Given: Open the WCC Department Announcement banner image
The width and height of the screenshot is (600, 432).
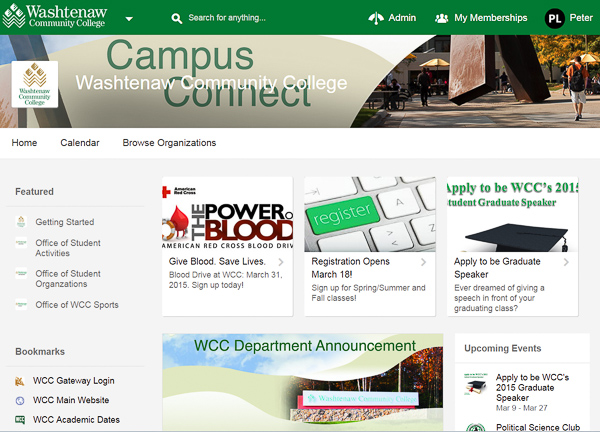Looking at the screenshot, I should point(302,382).
